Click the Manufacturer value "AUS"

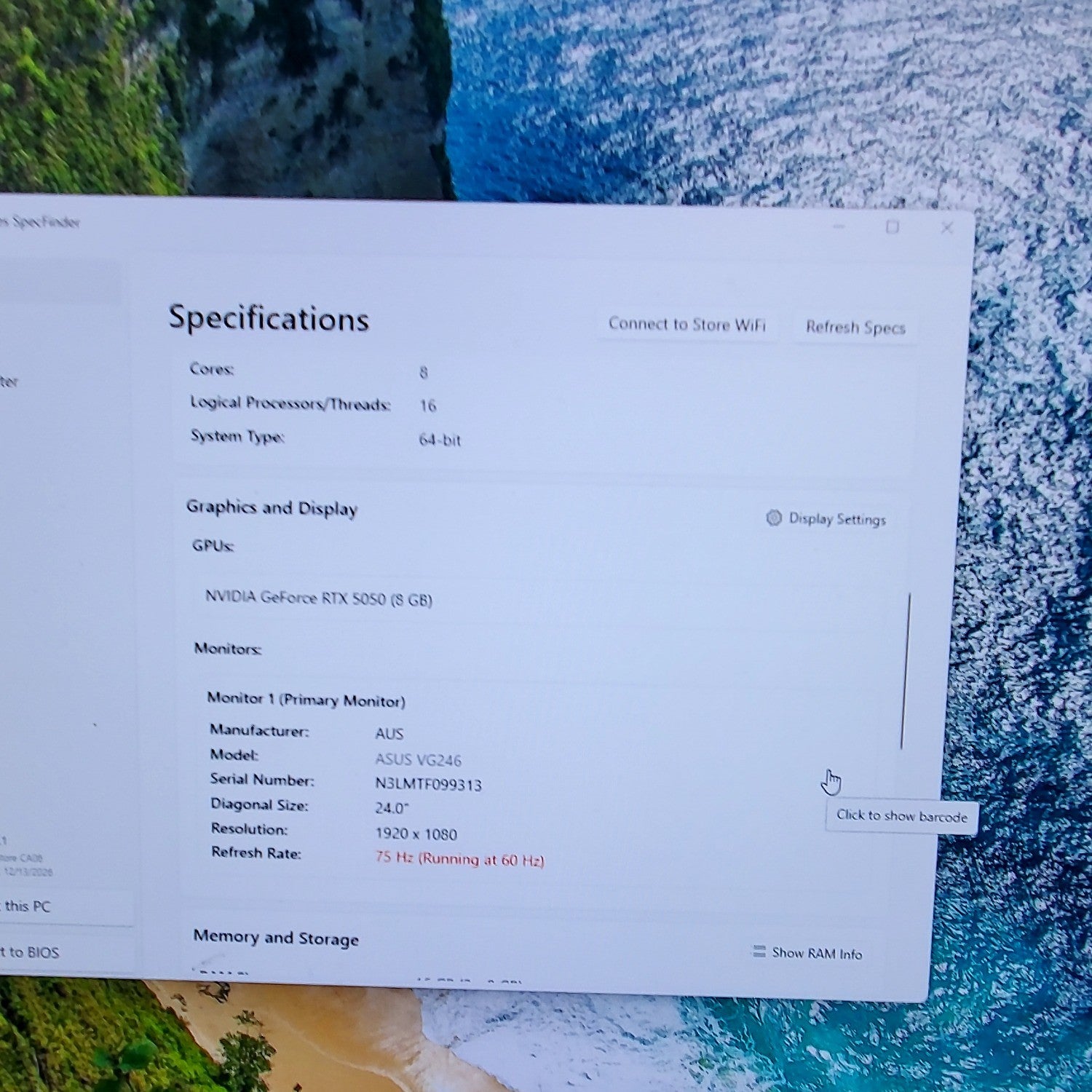click(x=389, y=733)
